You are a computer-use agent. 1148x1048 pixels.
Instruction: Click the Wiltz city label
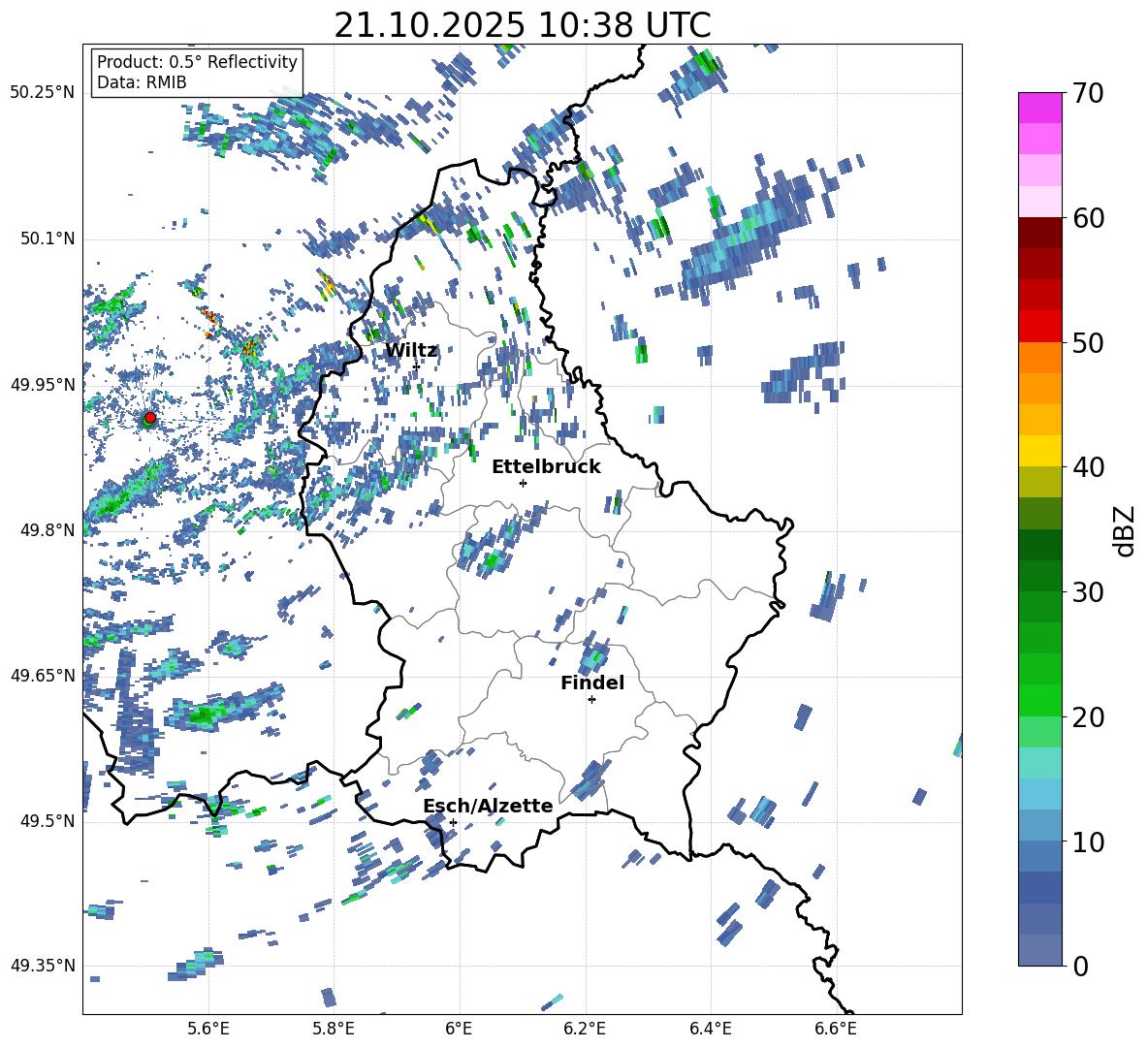[x=411, y=351]
